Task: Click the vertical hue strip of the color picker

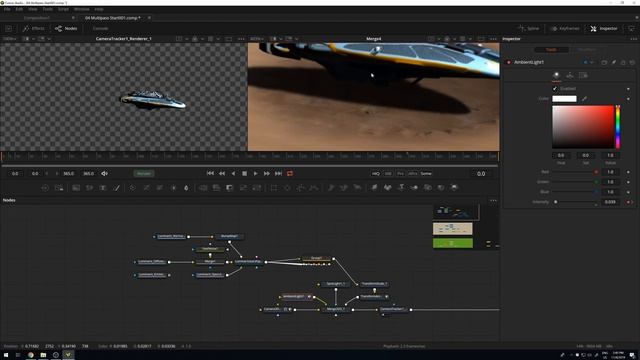Action: [x=618, y=127]
